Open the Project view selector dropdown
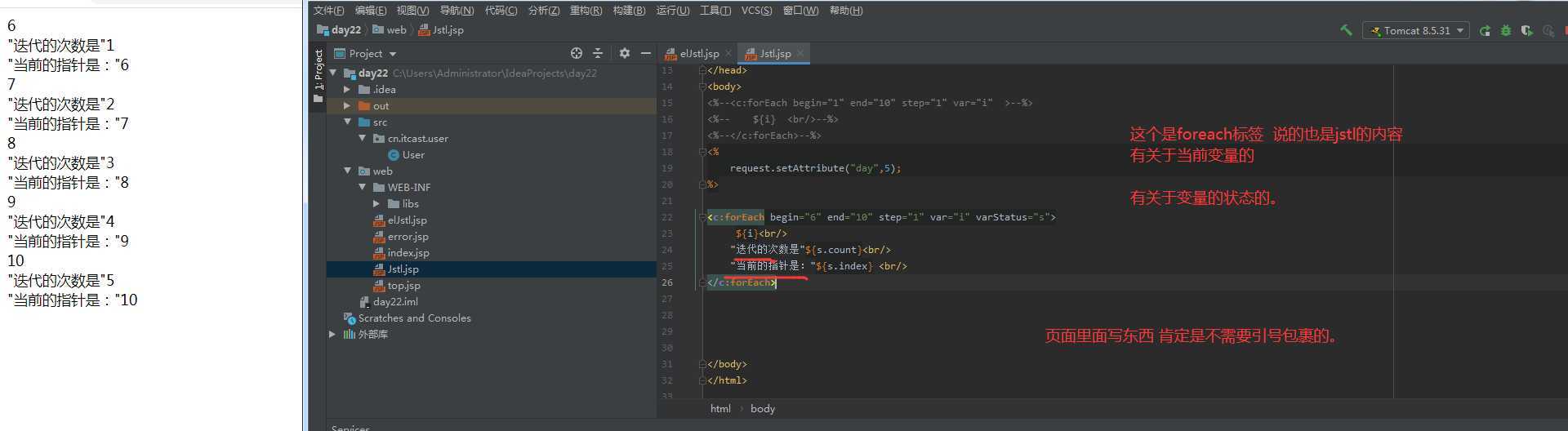Image resolution: width=1568 pixels, height=431 pixels. coord(372,54)
